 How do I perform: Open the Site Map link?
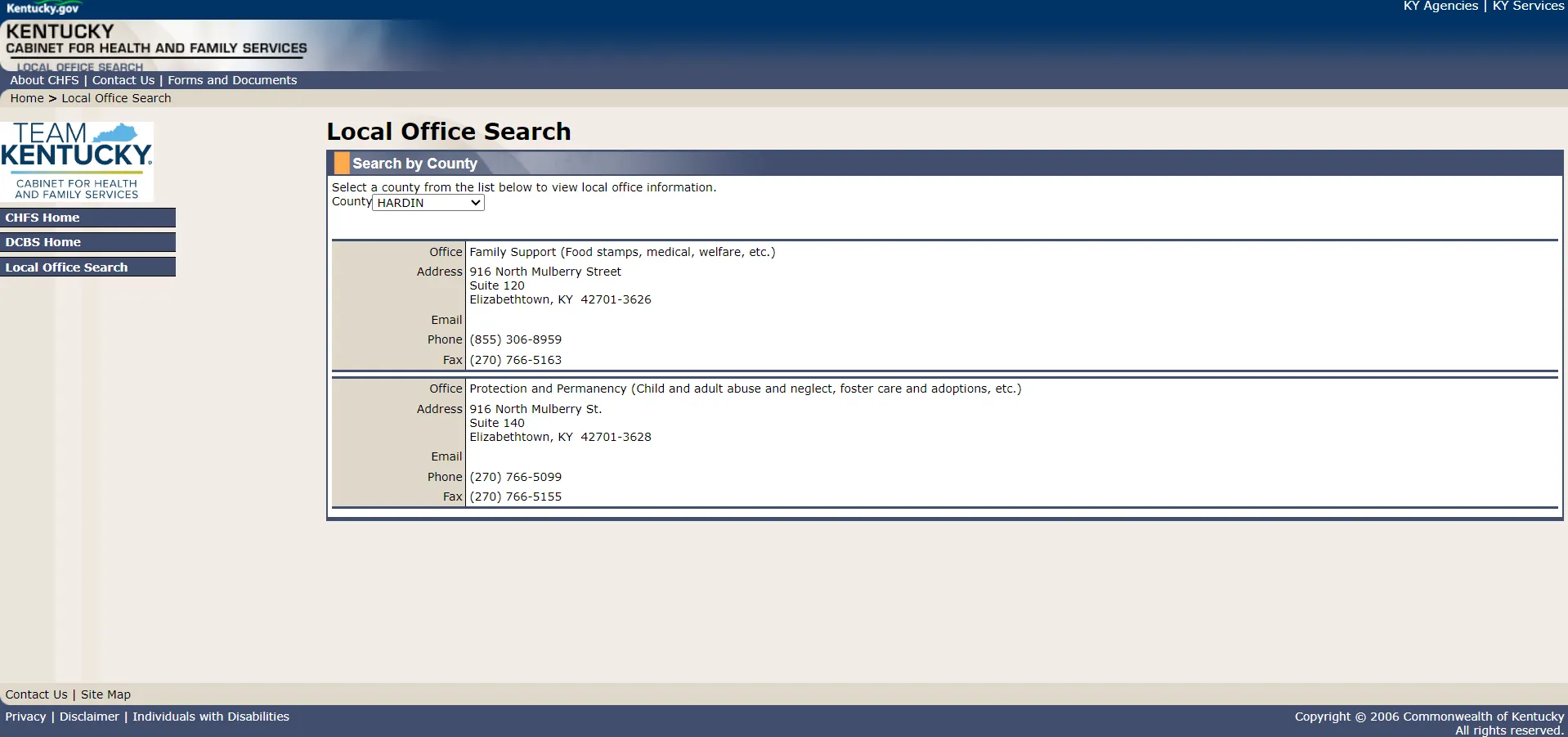pos(105,694)
